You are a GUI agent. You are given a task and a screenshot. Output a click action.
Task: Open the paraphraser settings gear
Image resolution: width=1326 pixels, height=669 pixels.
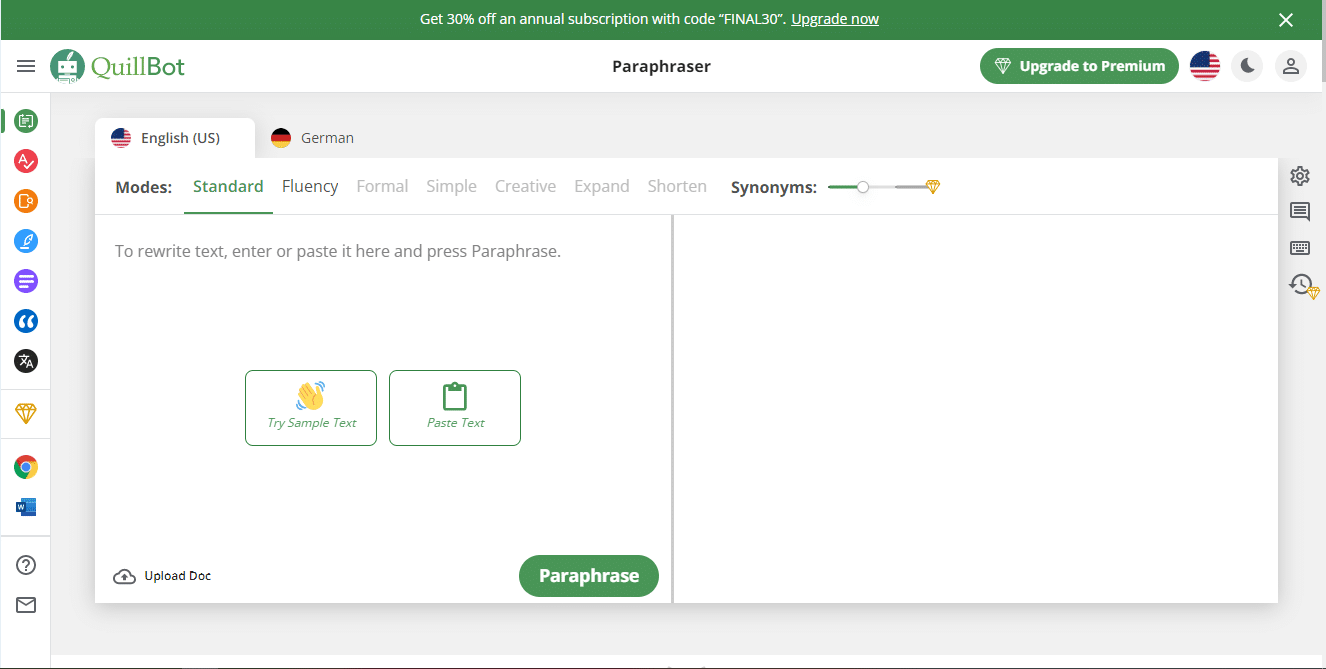[1300, 176]
